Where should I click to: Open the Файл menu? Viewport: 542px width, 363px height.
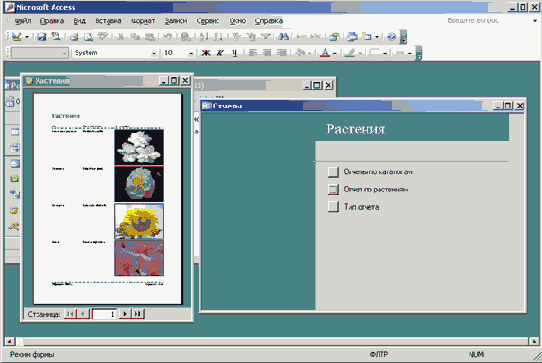(x=22, y=21)
